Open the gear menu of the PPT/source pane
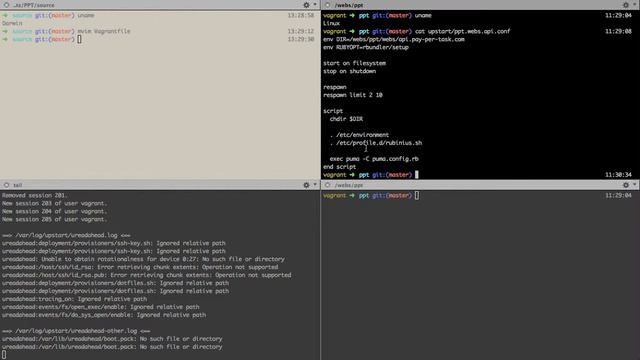640x360 pixels. click(306, 5)
